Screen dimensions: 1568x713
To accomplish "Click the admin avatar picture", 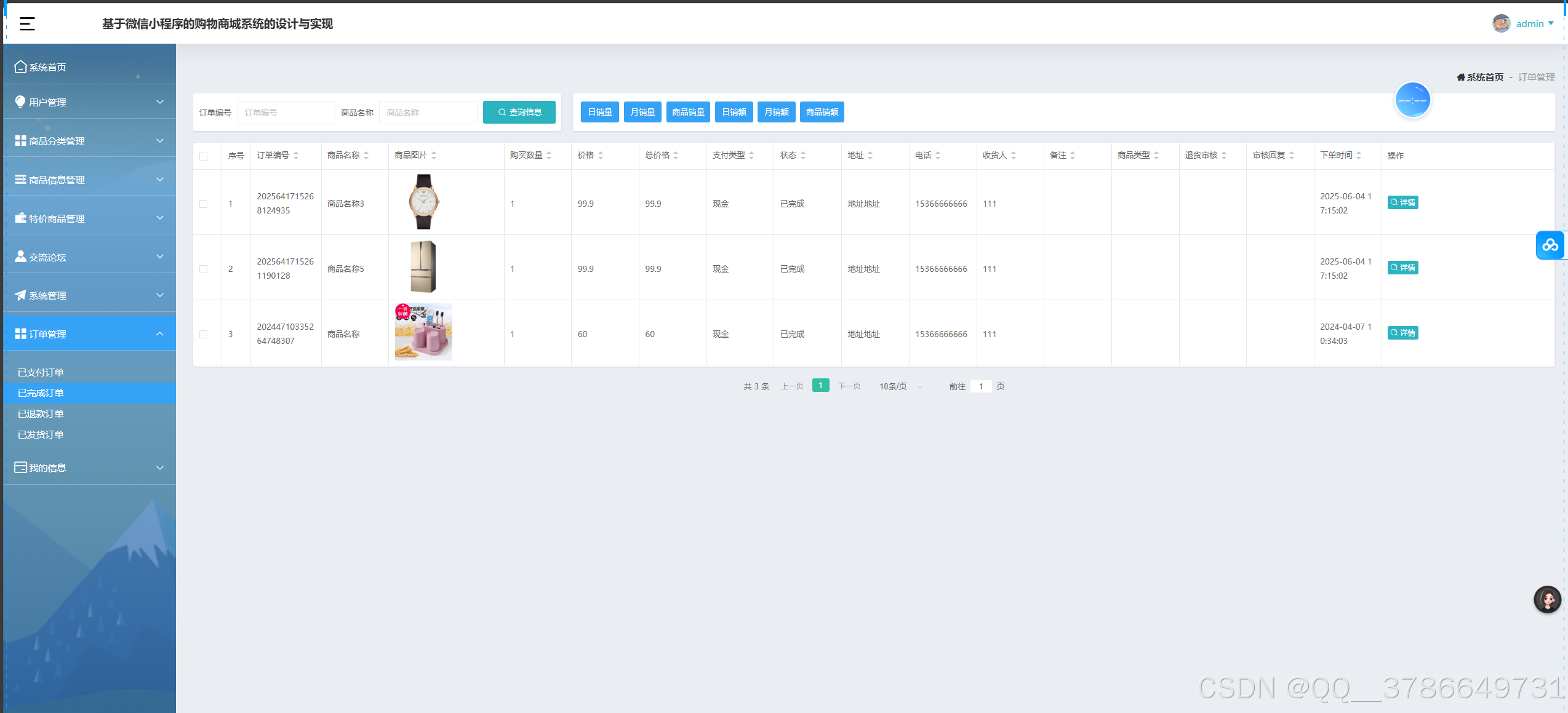I will click(1501, 23).
